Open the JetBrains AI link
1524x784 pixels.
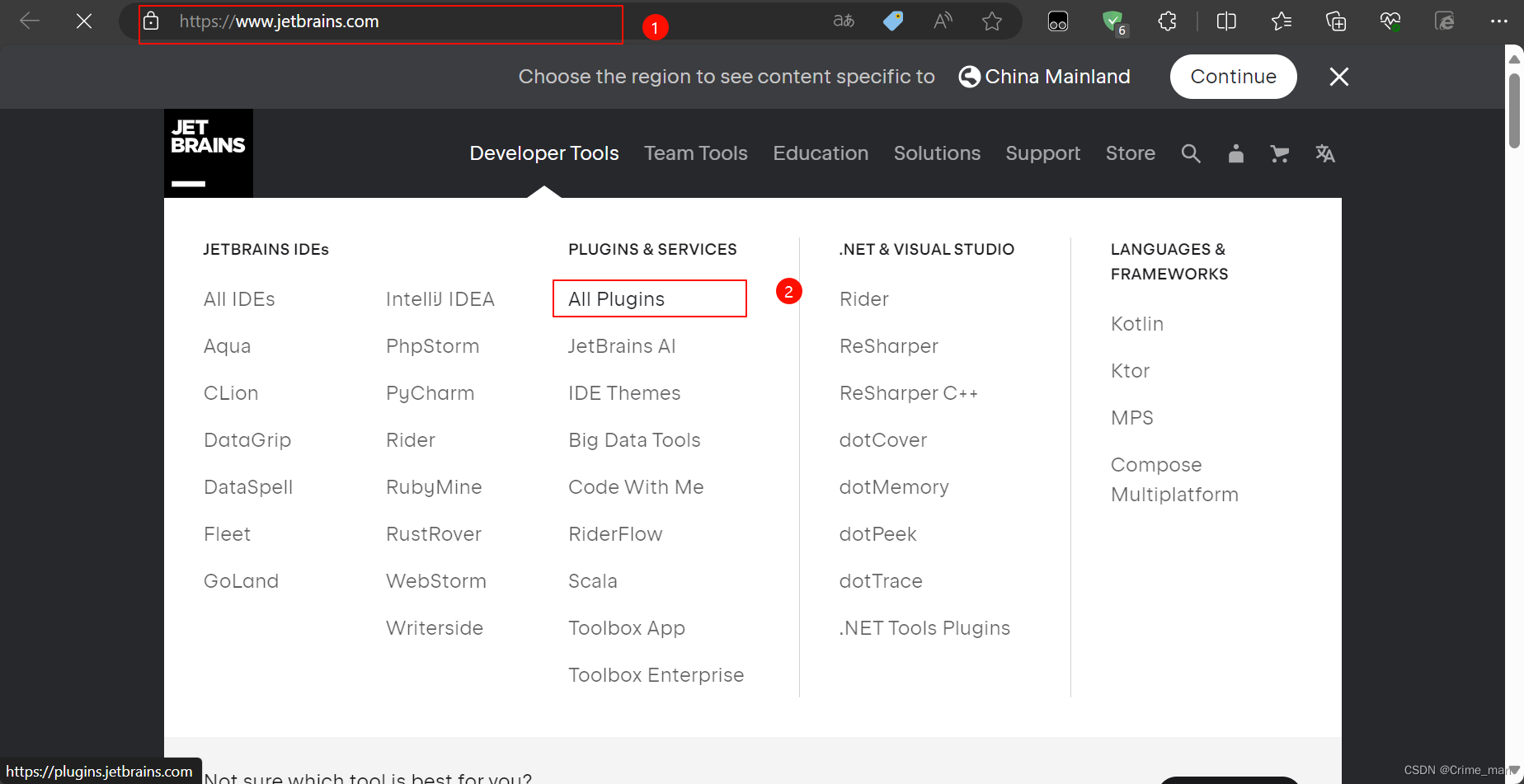622,346
